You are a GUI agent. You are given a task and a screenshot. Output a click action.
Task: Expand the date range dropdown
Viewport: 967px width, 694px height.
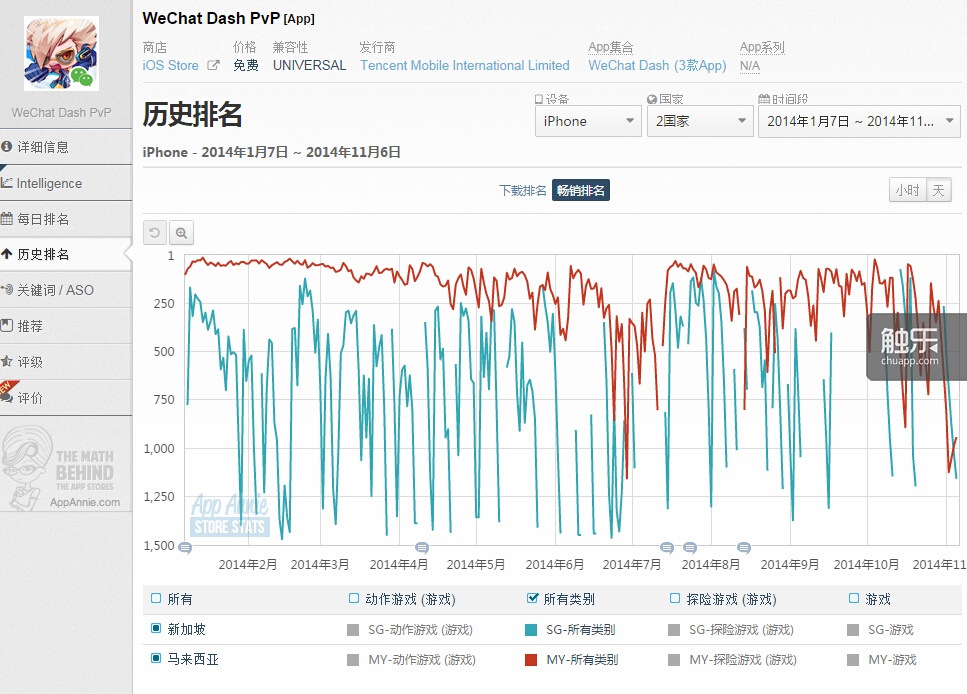coord(859,121)
